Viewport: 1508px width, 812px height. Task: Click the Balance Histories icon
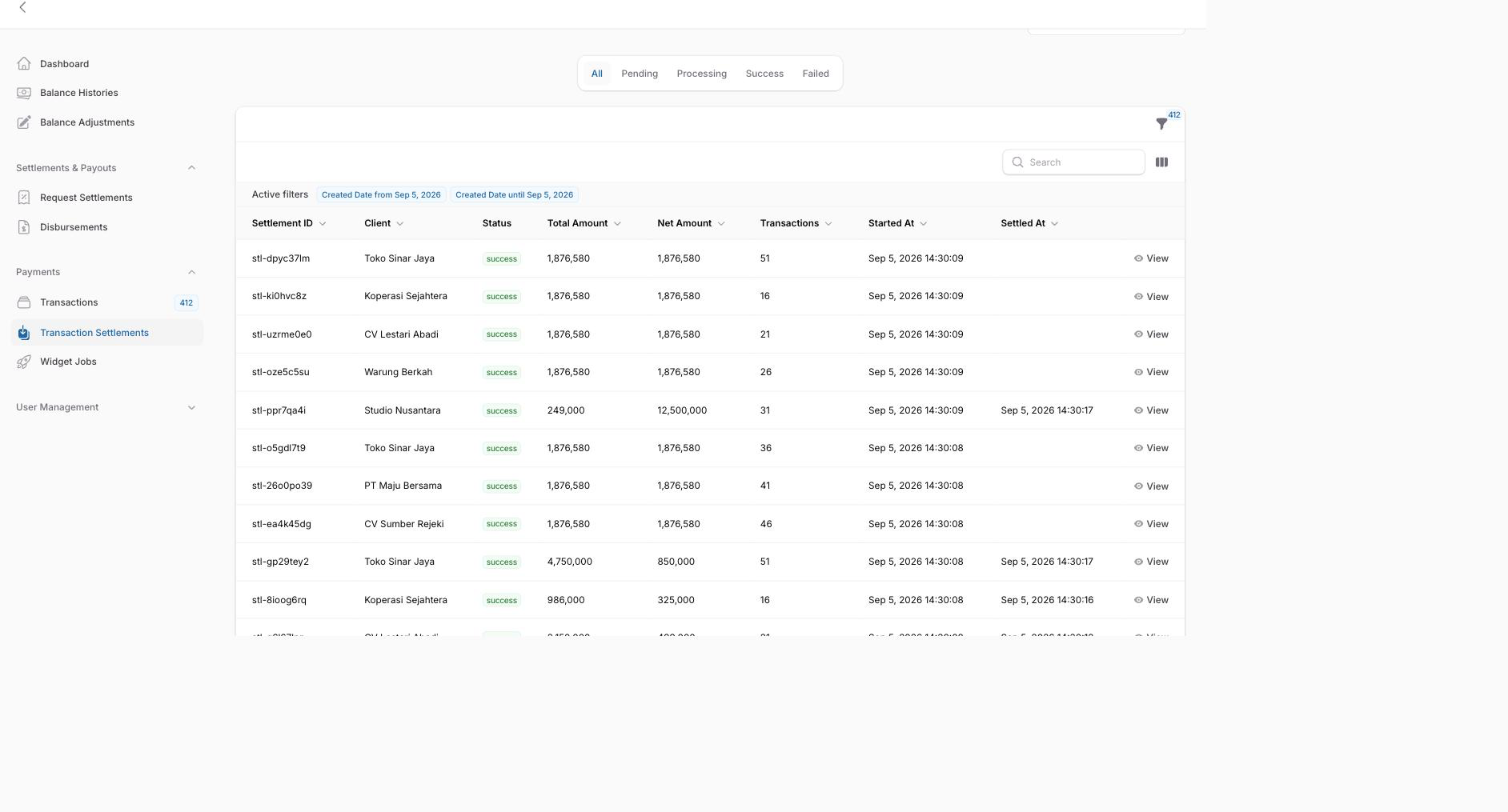24,93
